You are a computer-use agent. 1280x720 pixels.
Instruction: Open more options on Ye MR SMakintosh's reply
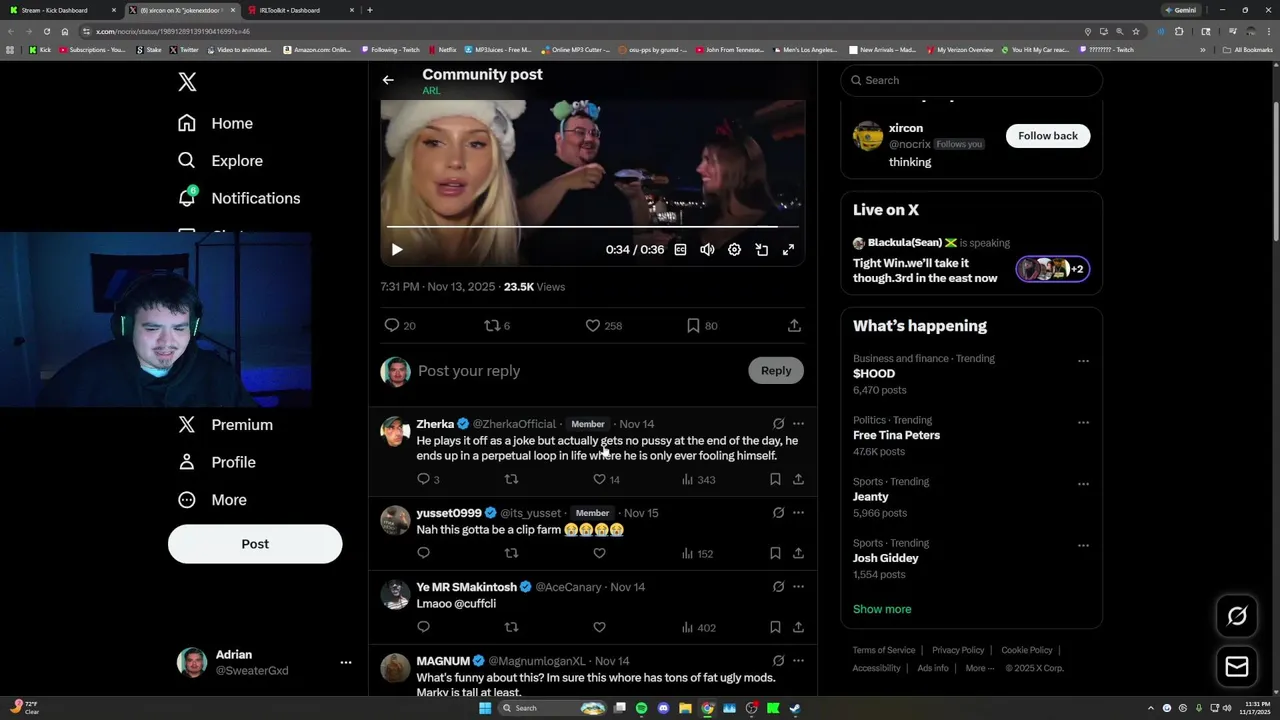[798, 587]
